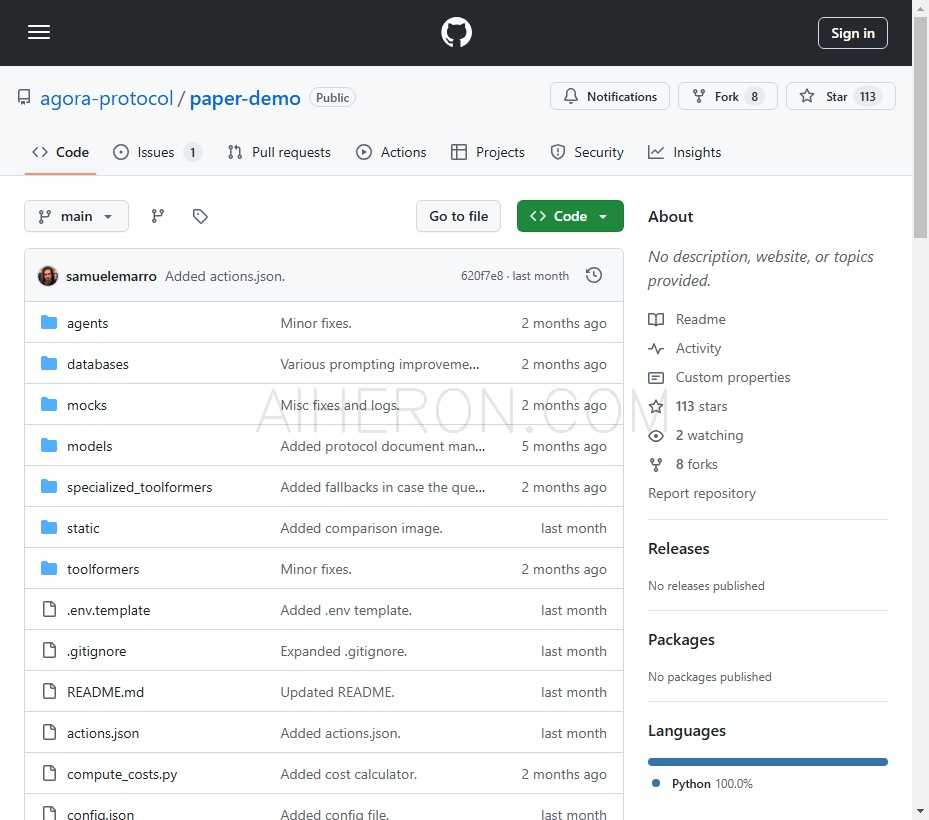929x820 pixels.
Task: Switch to the Code tab
Action: (x=60, y=152)
